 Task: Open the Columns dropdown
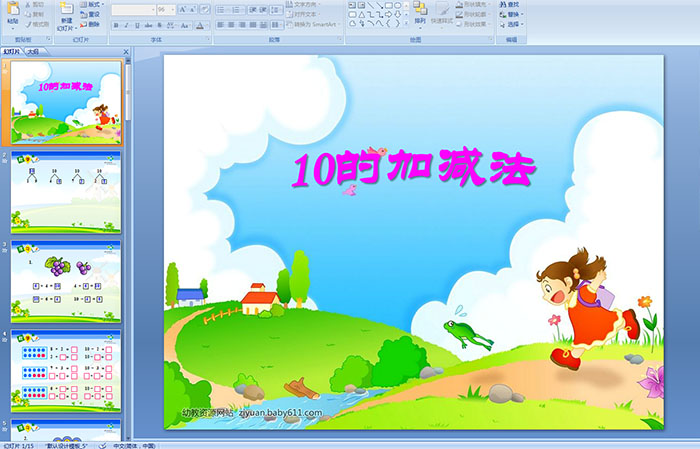point(276,25)
